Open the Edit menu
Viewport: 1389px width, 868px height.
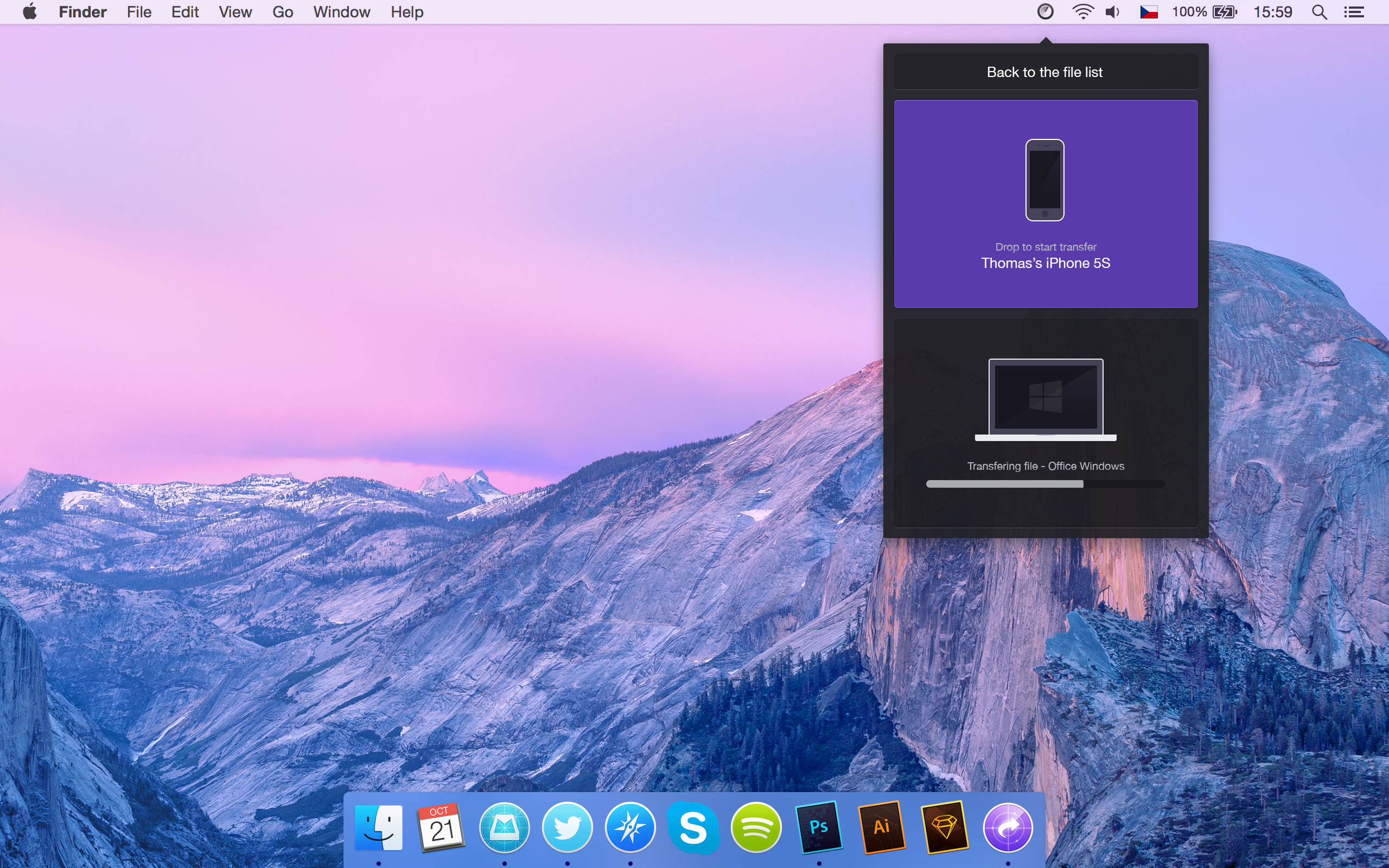coord(185,12)
